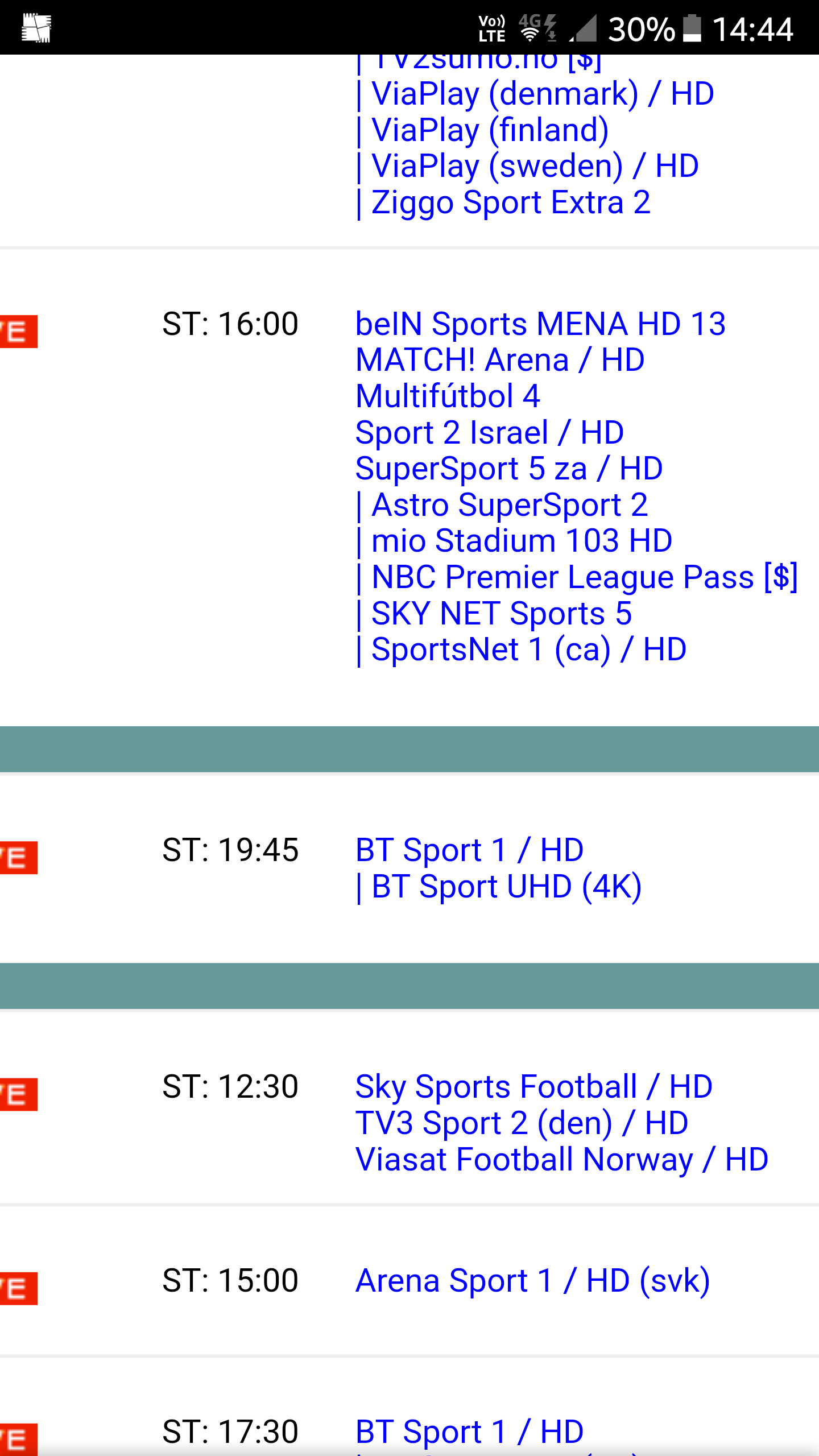Tap the red LIVE badge beside ST: 15:00
Screen dimensions: 819x1456
pyautogui.click(x=18, y=1288)
